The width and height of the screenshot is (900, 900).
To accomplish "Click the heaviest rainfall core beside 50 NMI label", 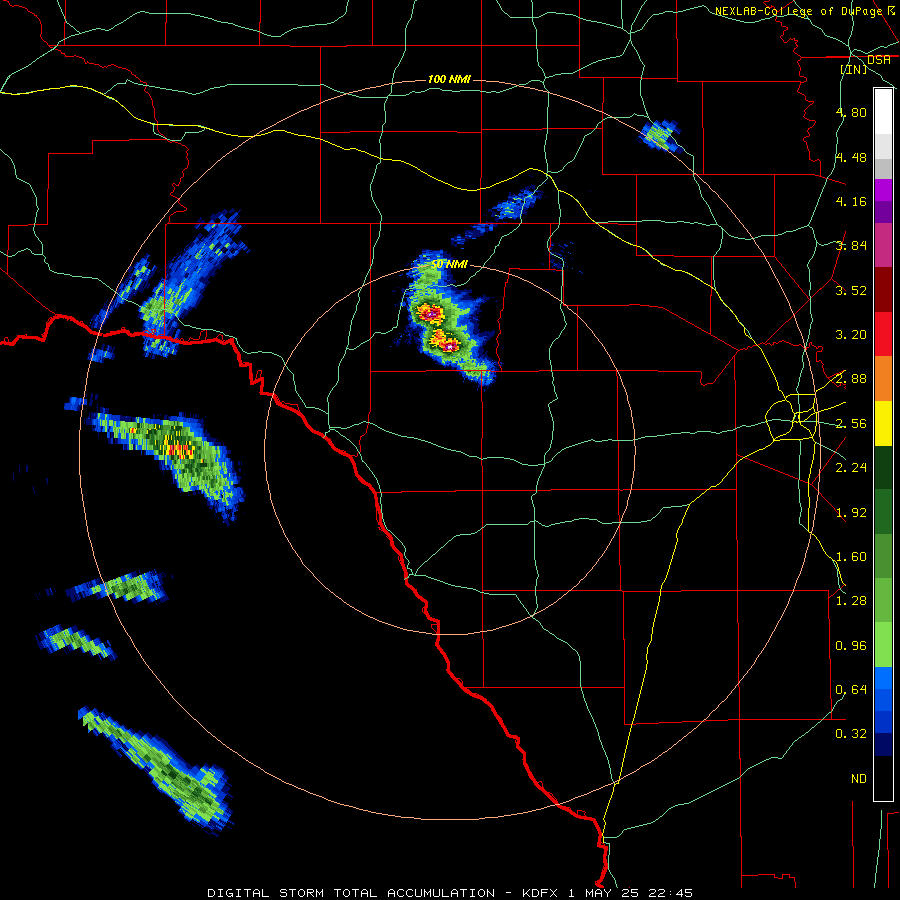I will [x=429, y=314].
